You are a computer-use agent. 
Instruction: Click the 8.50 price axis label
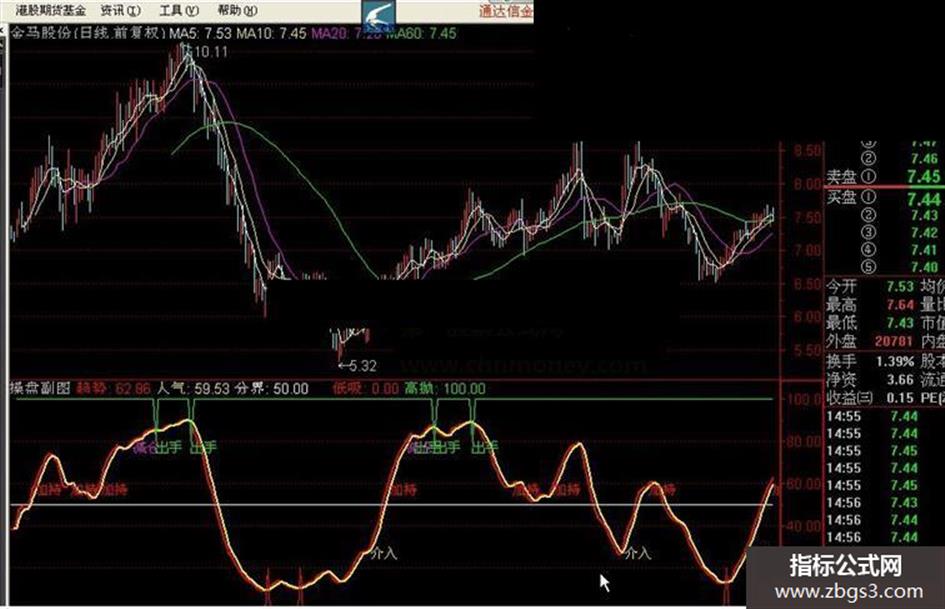[807, 150]
